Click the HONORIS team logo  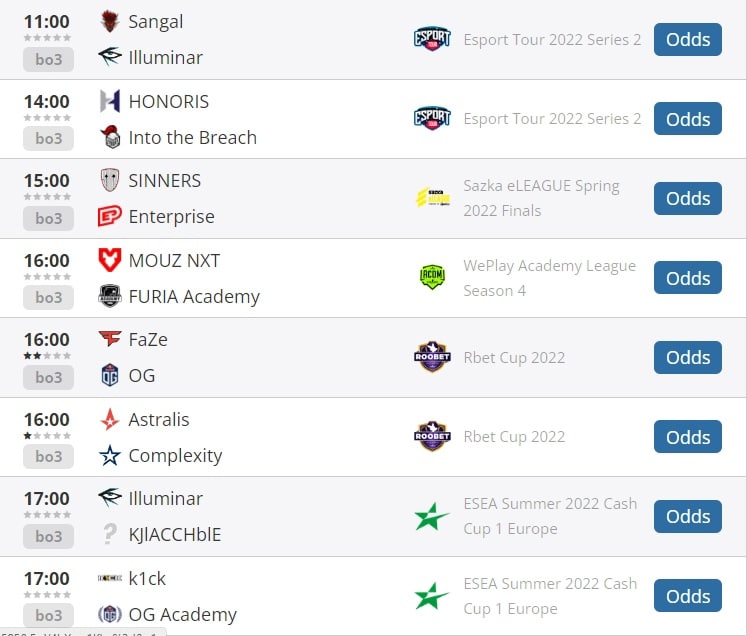click(x=110, y=101)
